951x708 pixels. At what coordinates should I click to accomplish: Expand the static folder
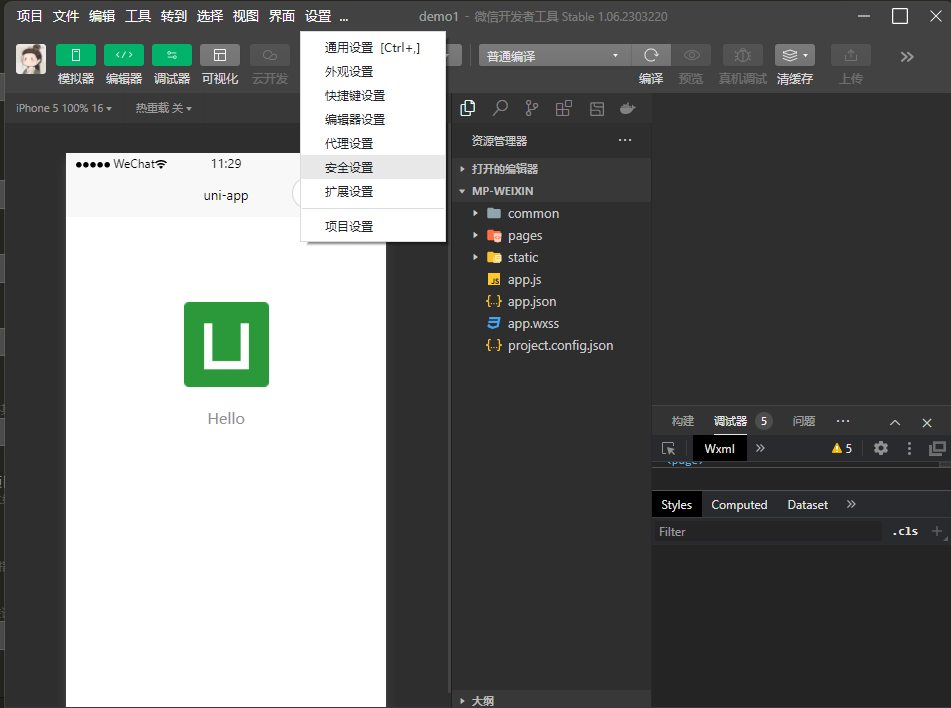[552, 257]
